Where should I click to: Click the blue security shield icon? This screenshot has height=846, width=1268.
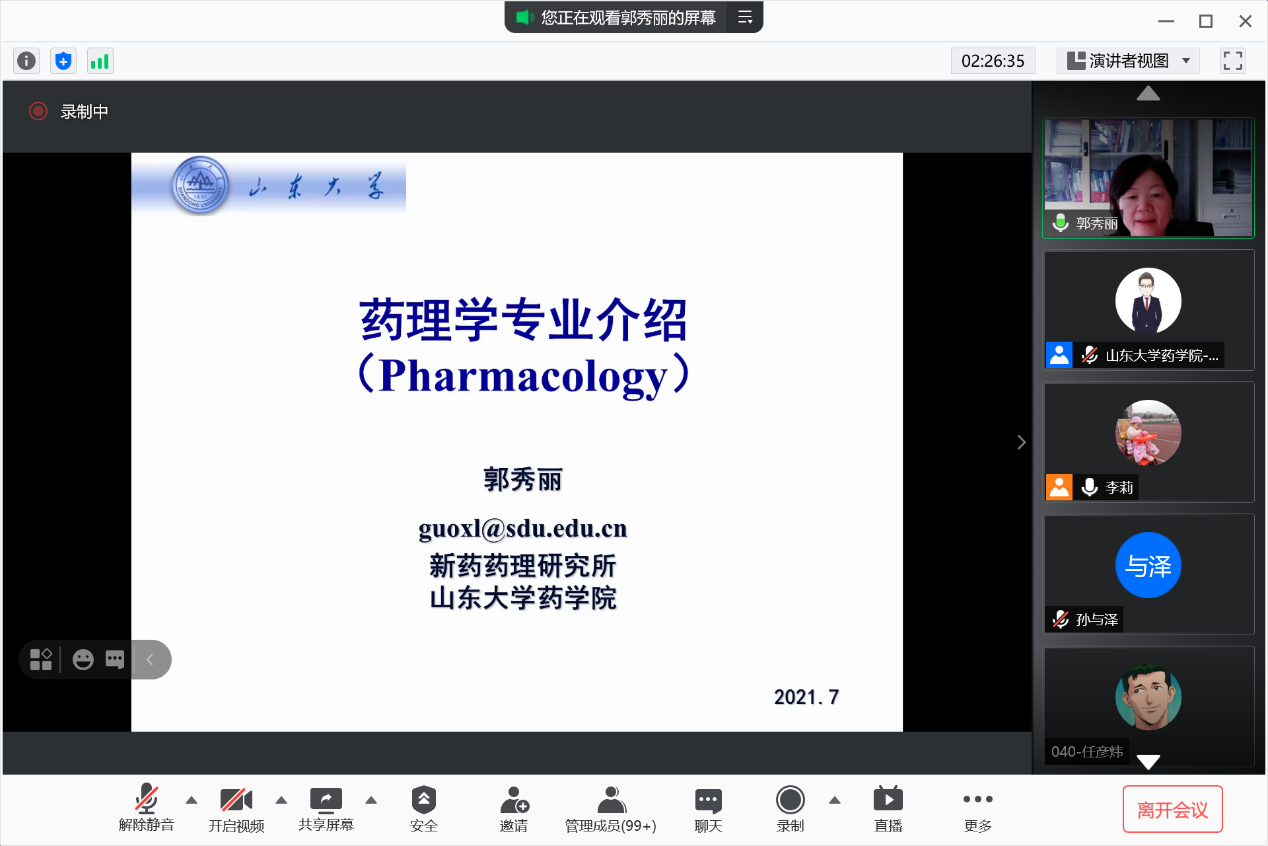pos(63,61)
